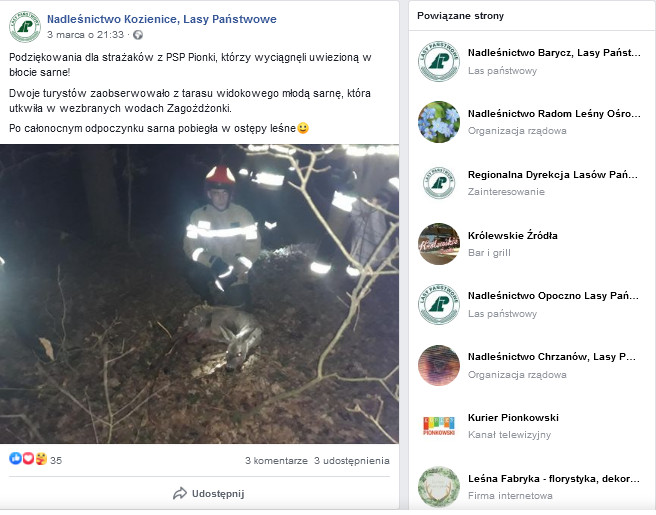The height and width of the screenshot is (515, 656).
Task: View the 3 udostępnienia shares
Action: pyautogui.click(x=351, y=461)
